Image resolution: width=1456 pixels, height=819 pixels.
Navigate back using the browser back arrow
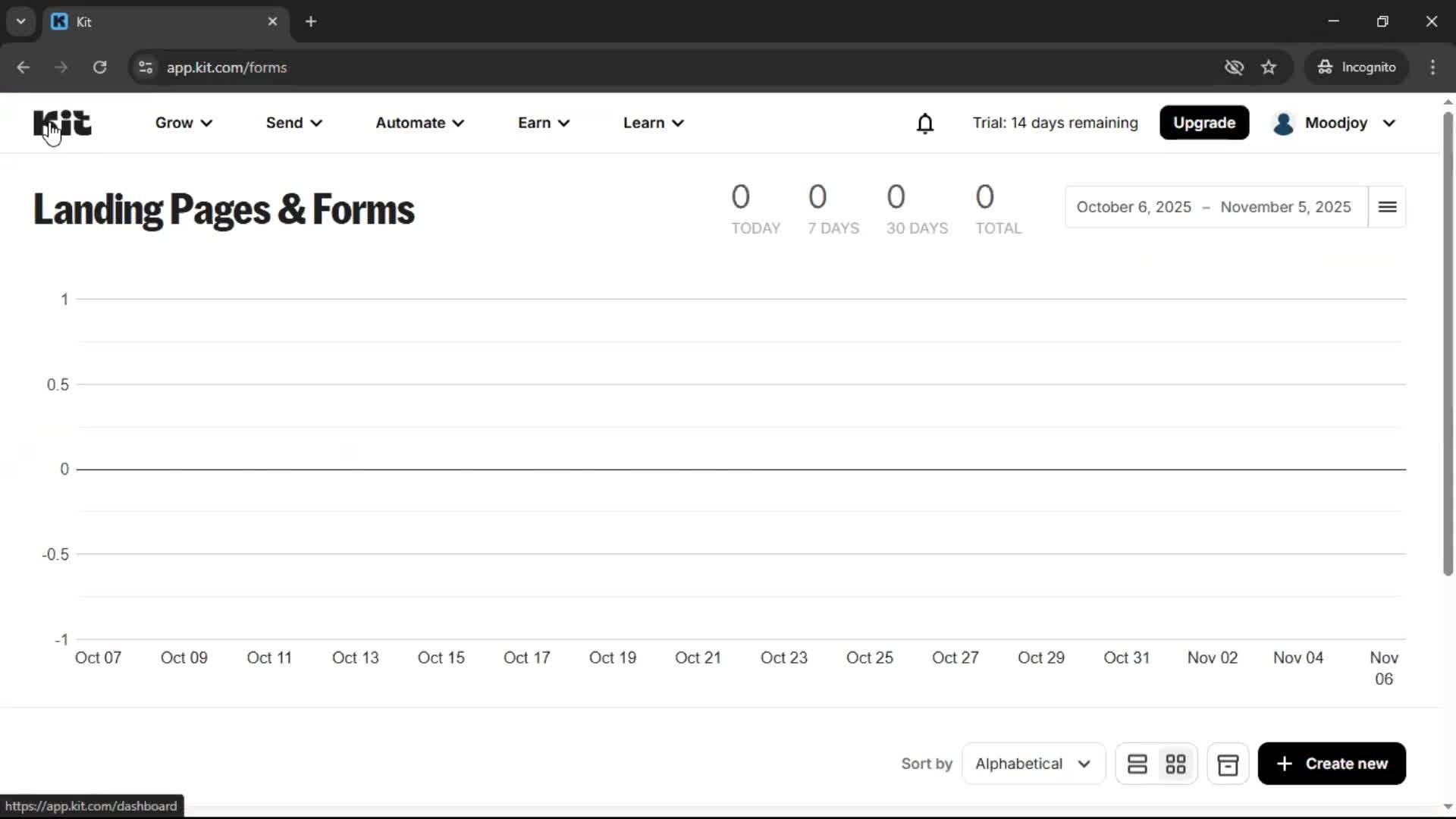point(24,67)
